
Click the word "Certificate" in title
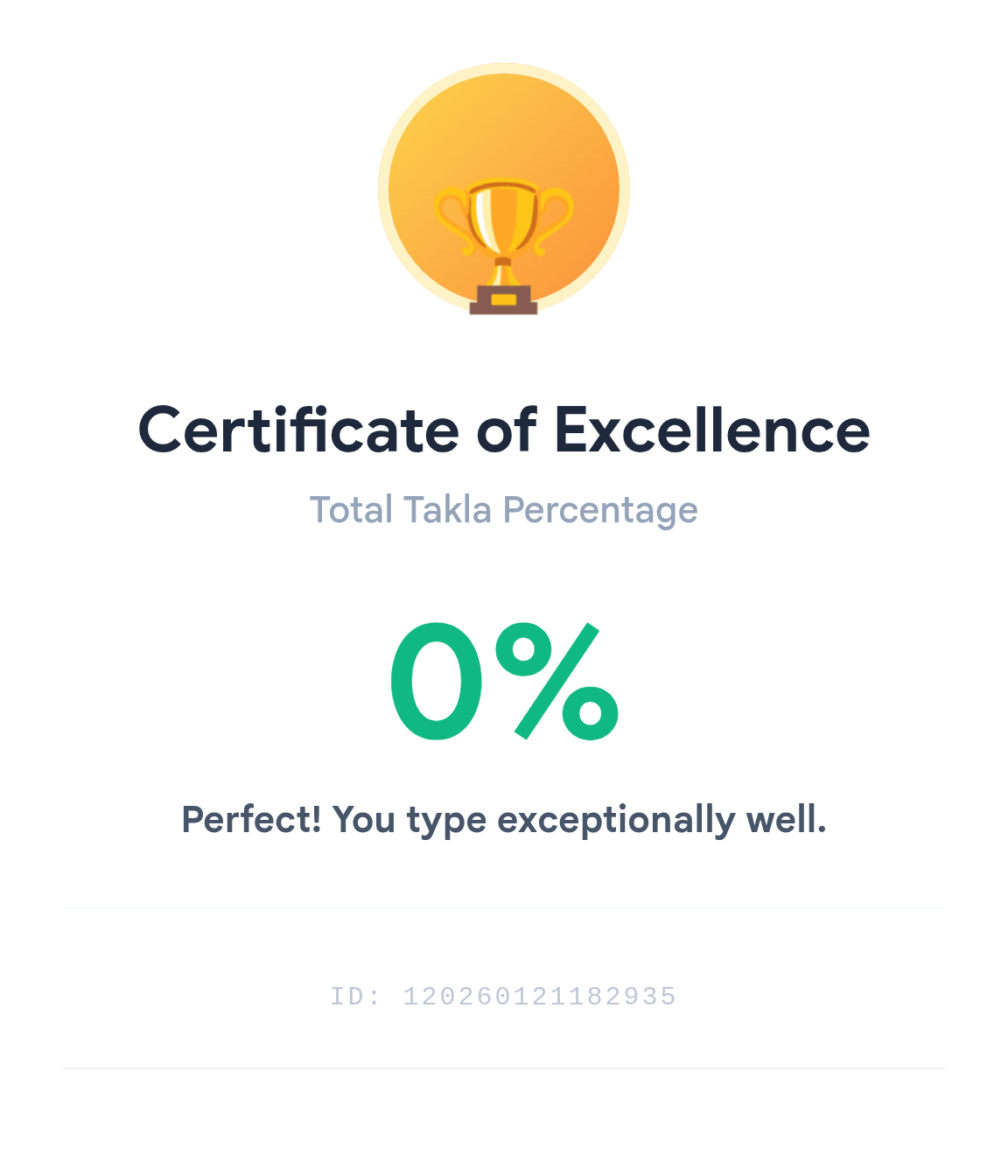click(x=298, y=430)
